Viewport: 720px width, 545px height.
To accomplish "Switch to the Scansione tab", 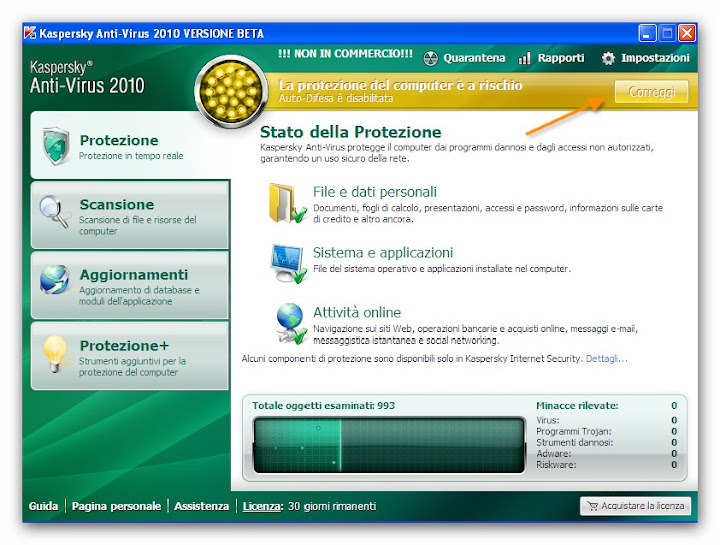I will tap(130, 214).
